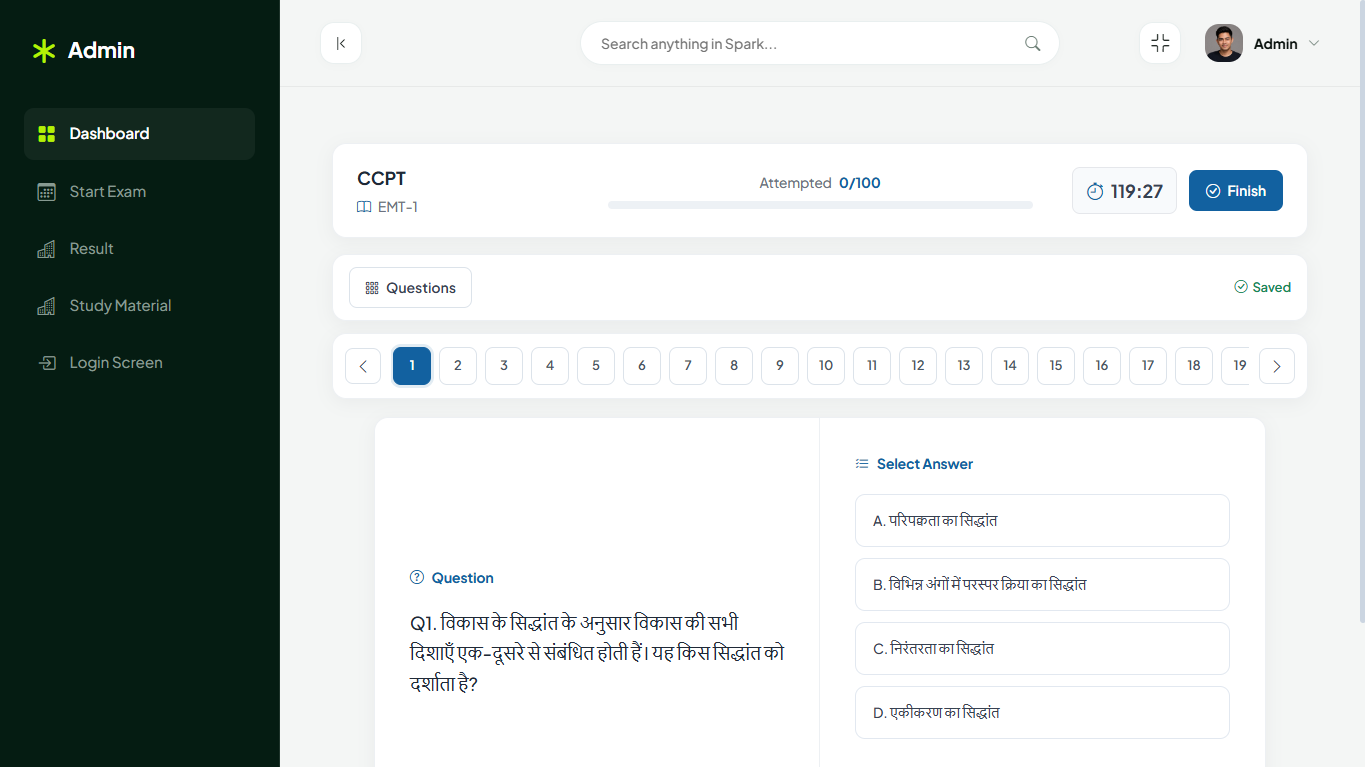Jump to question 2
1365x767 pixels.
pos(458,366)
